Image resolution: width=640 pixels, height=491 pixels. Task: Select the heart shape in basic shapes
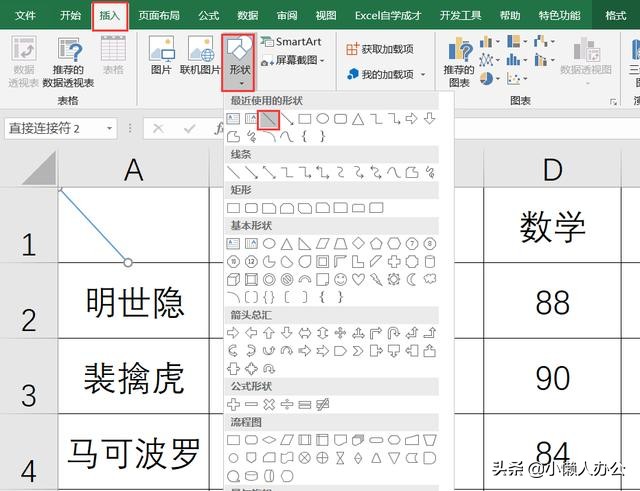point(358,280)
